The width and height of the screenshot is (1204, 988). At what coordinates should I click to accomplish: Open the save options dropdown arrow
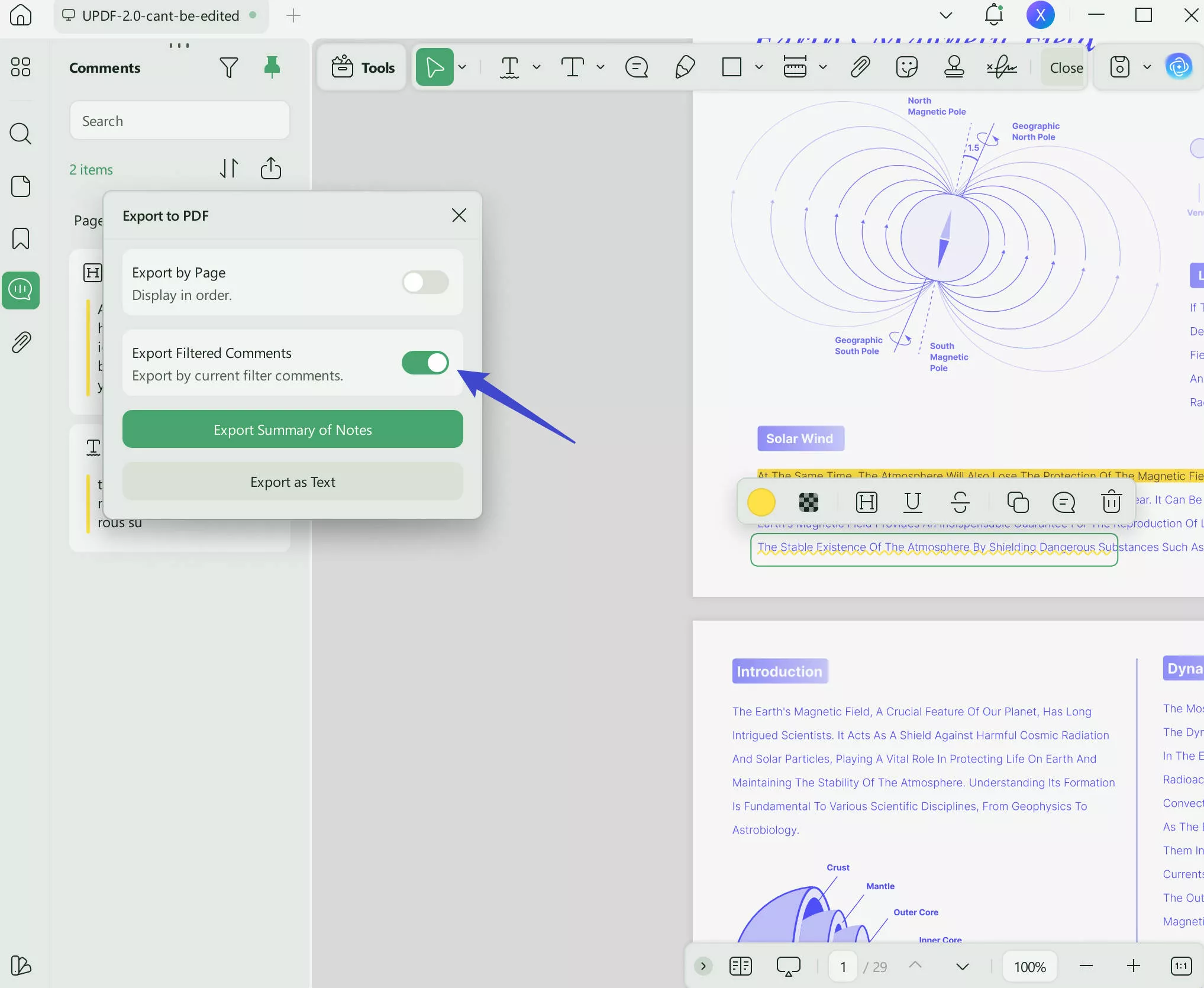[x=1147, y=67]
